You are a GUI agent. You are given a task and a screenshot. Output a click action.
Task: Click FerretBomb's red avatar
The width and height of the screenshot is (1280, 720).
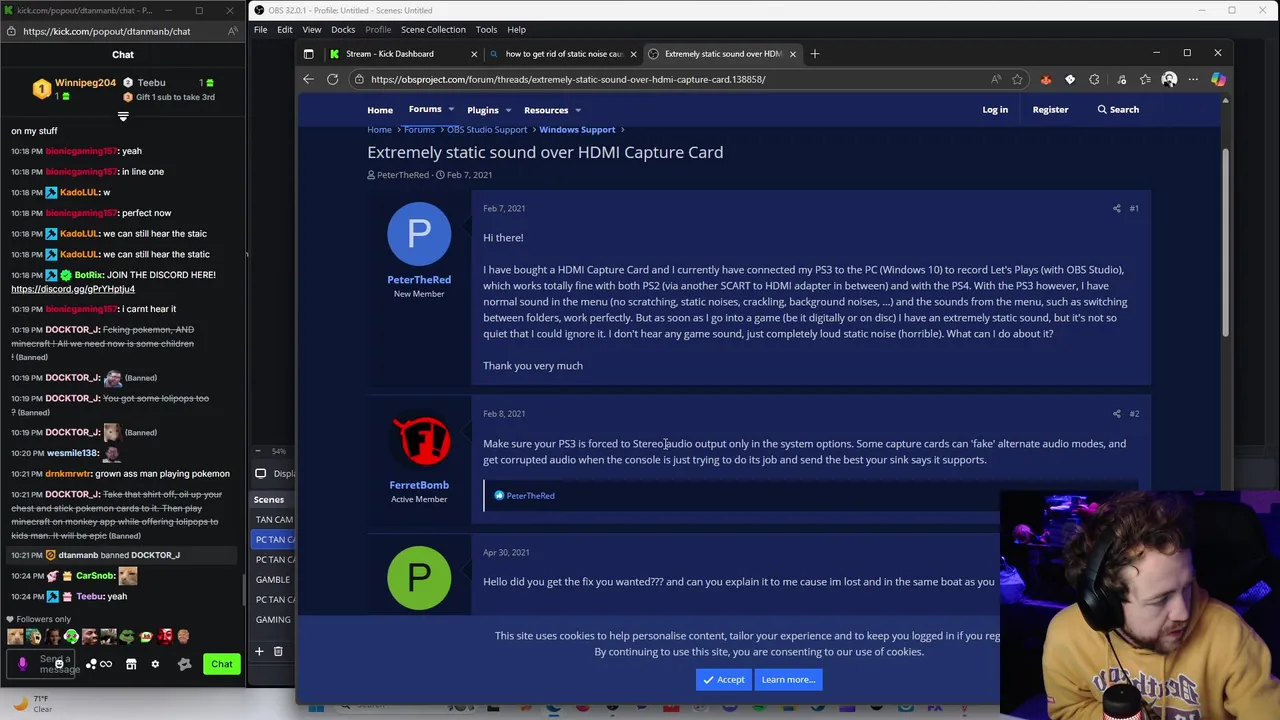[419, 440]
